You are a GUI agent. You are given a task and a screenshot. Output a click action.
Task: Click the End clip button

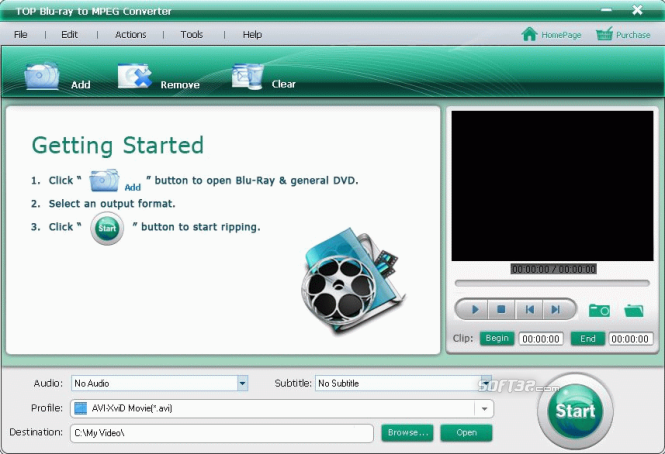[587, 339]
